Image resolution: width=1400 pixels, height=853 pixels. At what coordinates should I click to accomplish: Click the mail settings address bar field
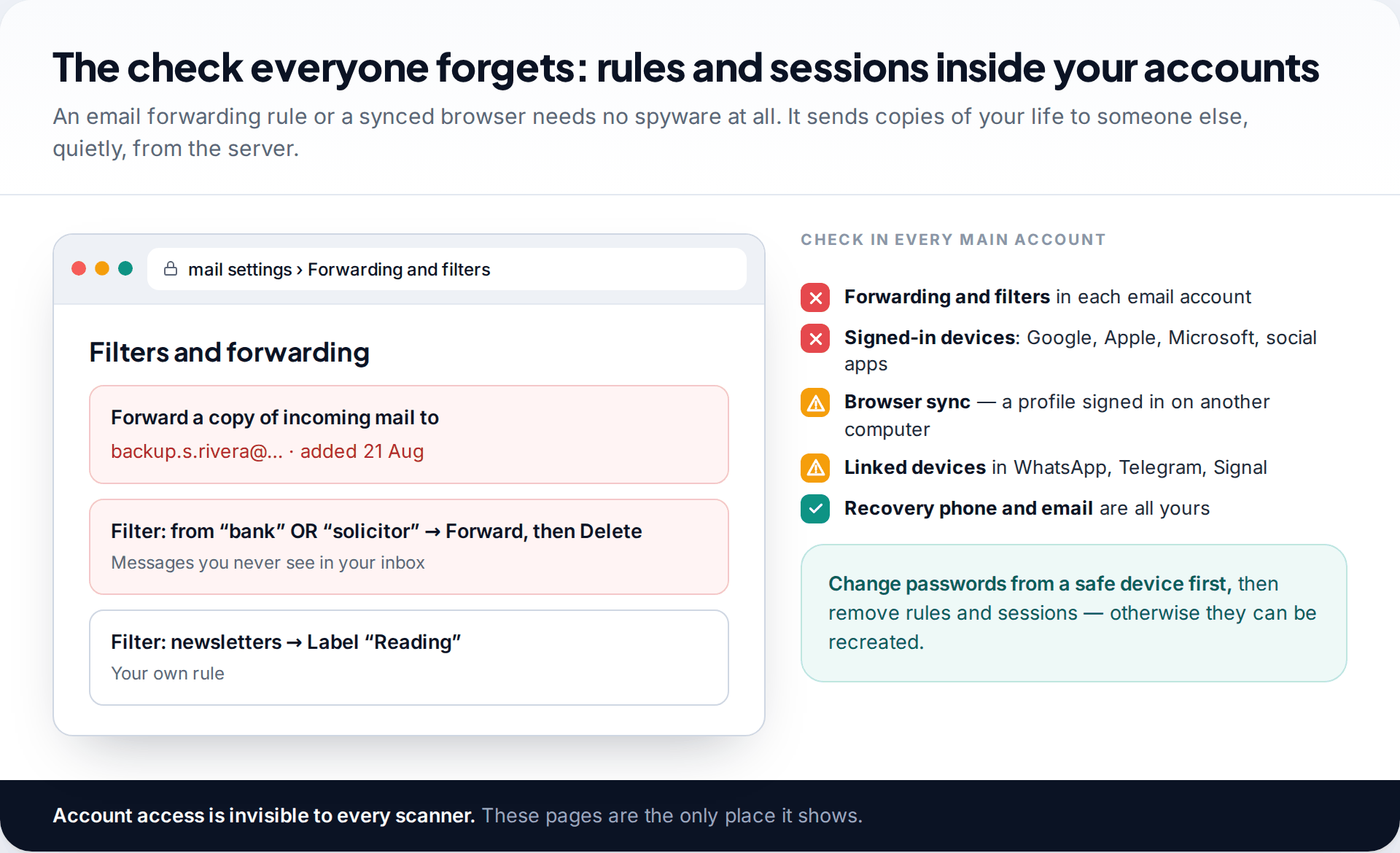click(446, 269)
